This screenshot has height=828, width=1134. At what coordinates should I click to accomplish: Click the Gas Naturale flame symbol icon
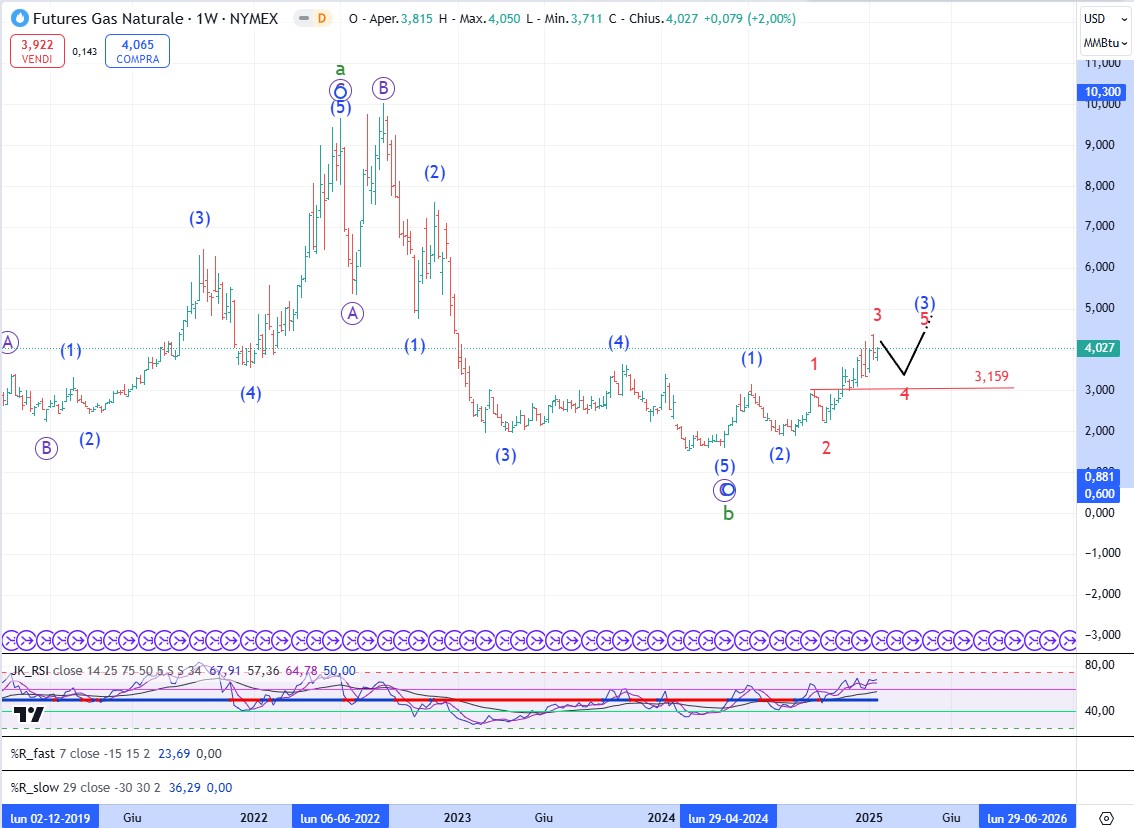(18, 18)
